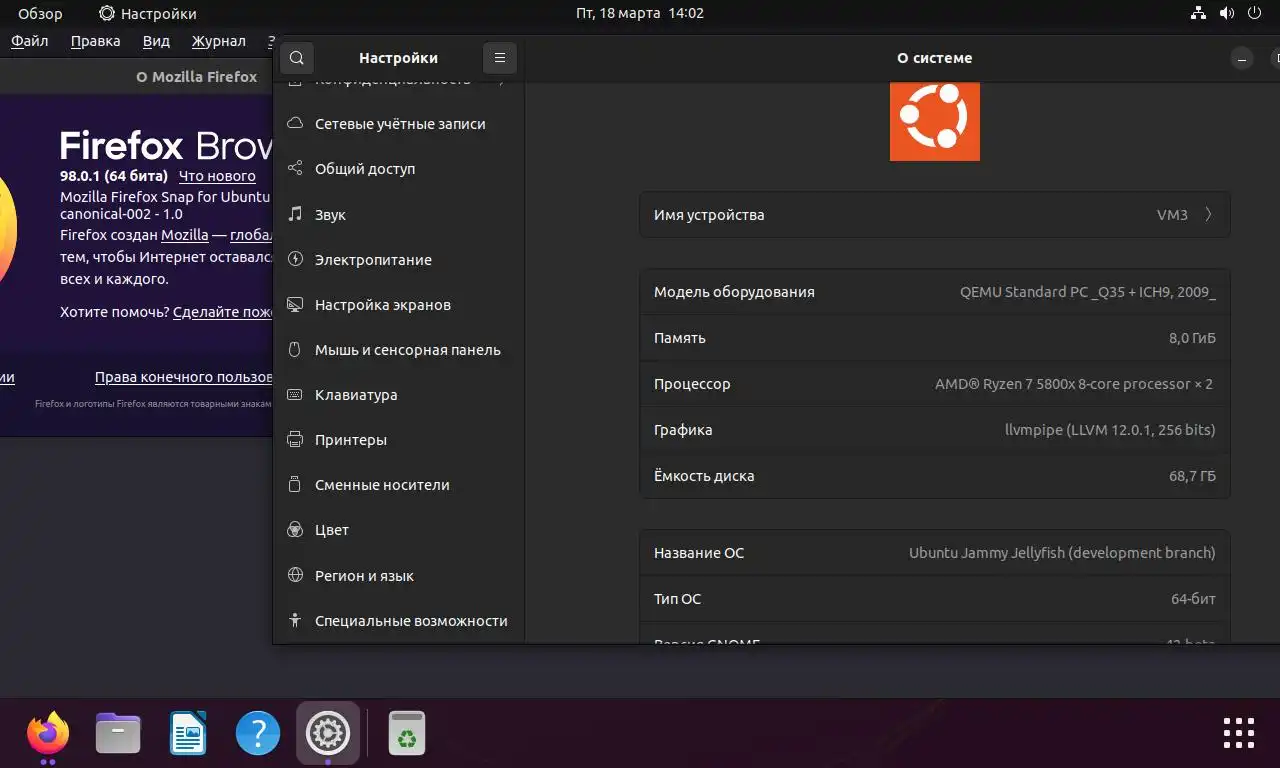This screenshot has height=768, width=1280.
Task: Click the removable media icon for Сменные носители
Action: click(295, 485)
